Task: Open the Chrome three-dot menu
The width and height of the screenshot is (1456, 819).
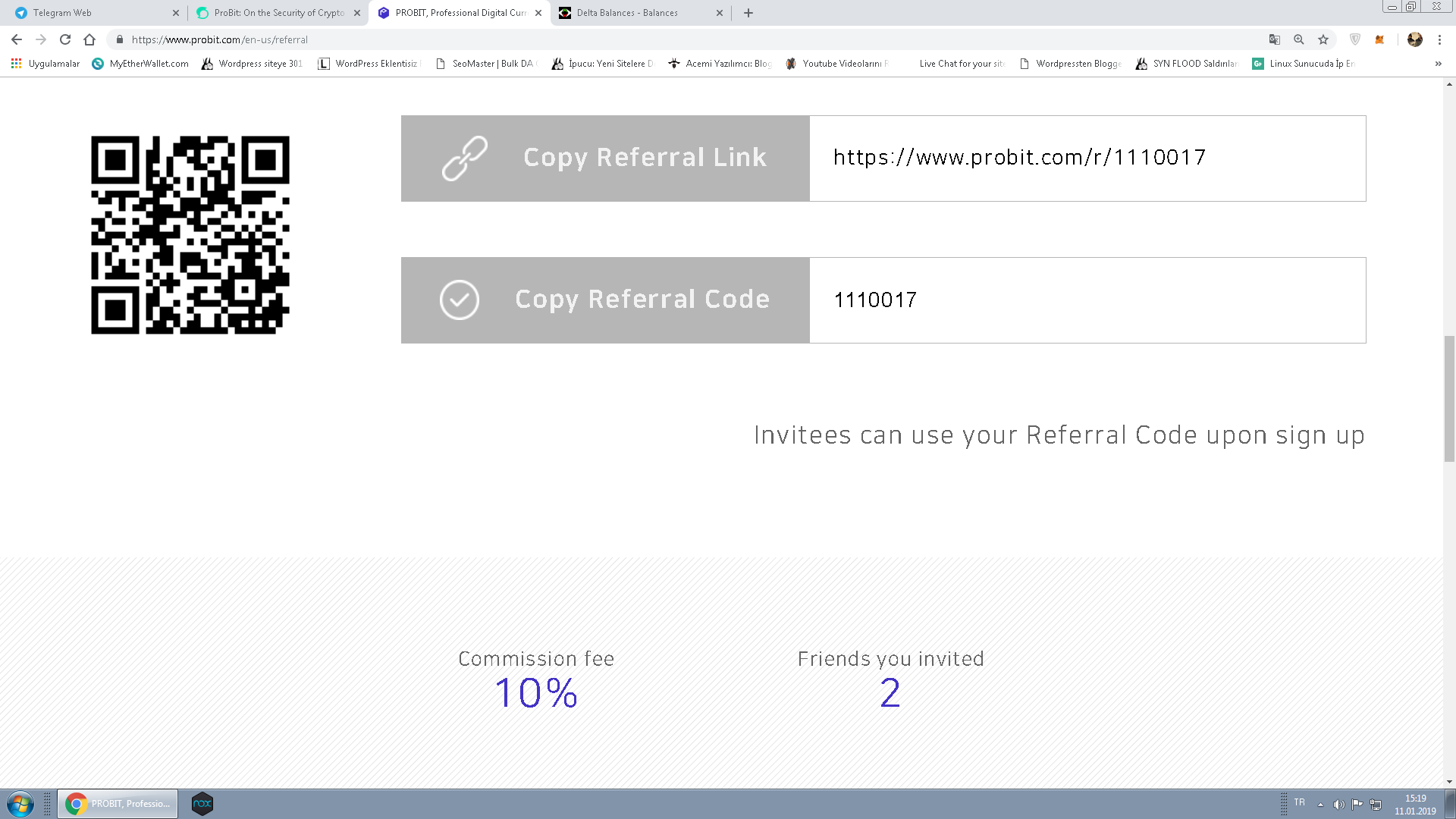Action: 1439,39
